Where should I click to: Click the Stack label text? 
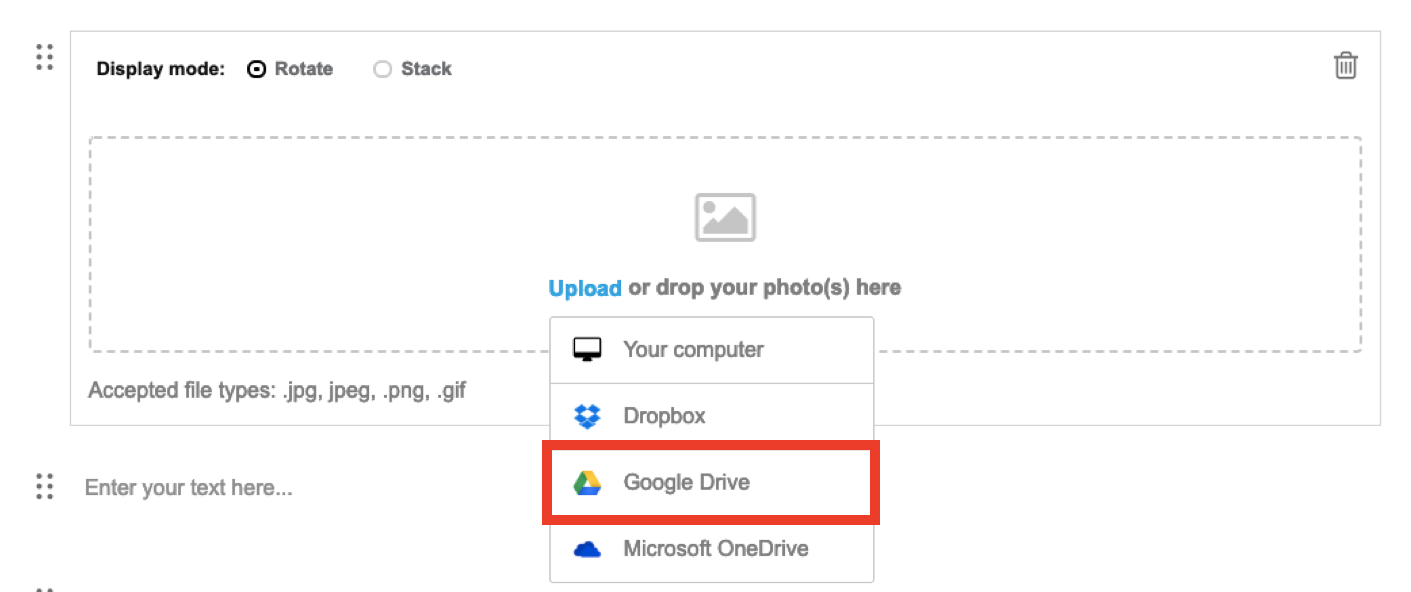click(426, 69)
